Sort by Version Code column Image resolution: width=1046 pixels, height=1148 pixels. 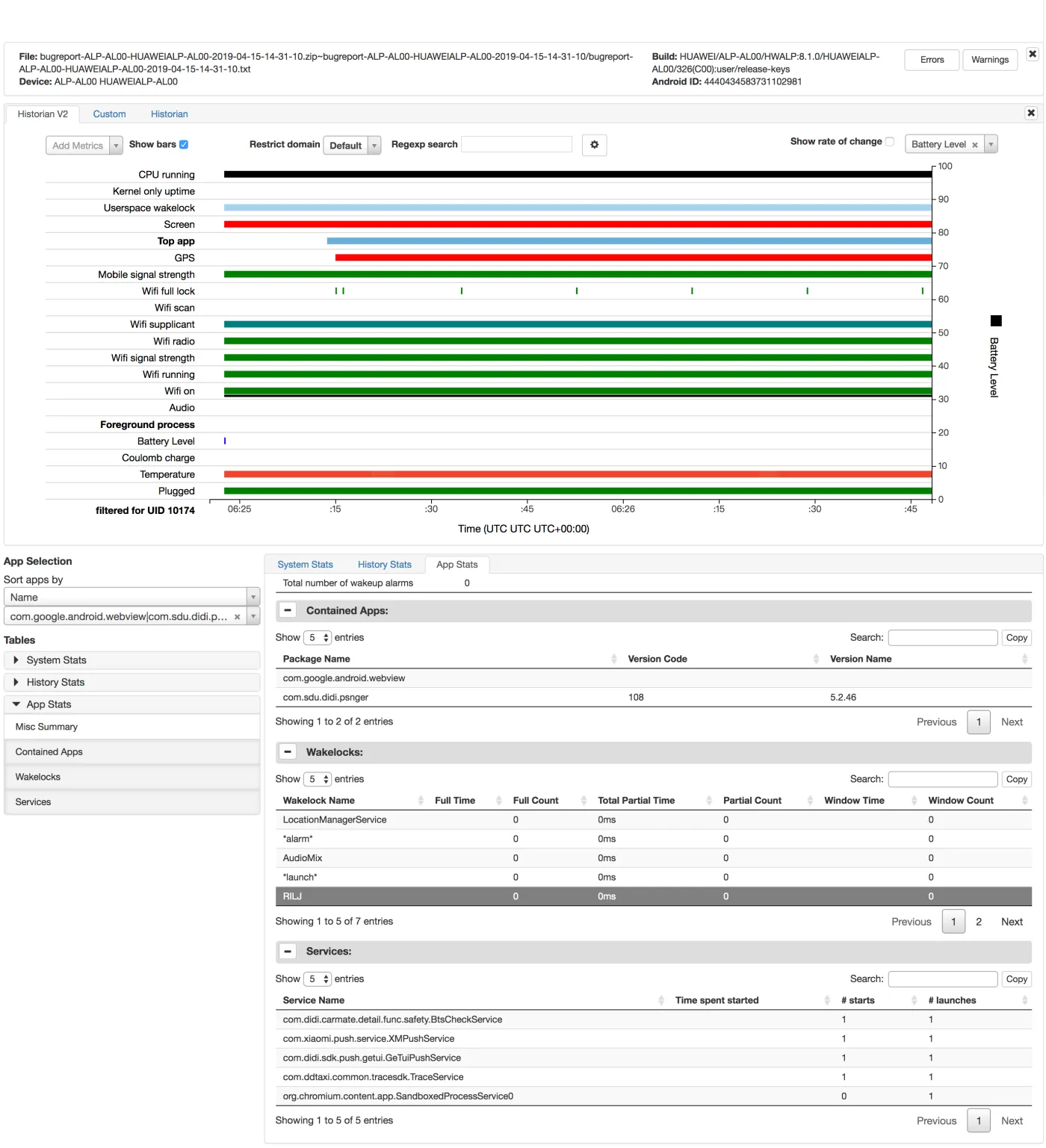coord(721,659)
